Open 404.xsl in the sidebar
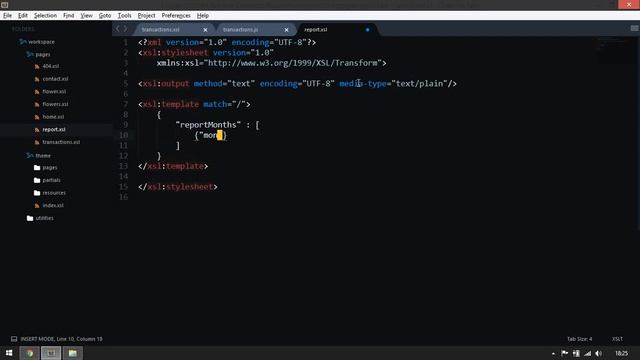 click(x=51, y=66)
